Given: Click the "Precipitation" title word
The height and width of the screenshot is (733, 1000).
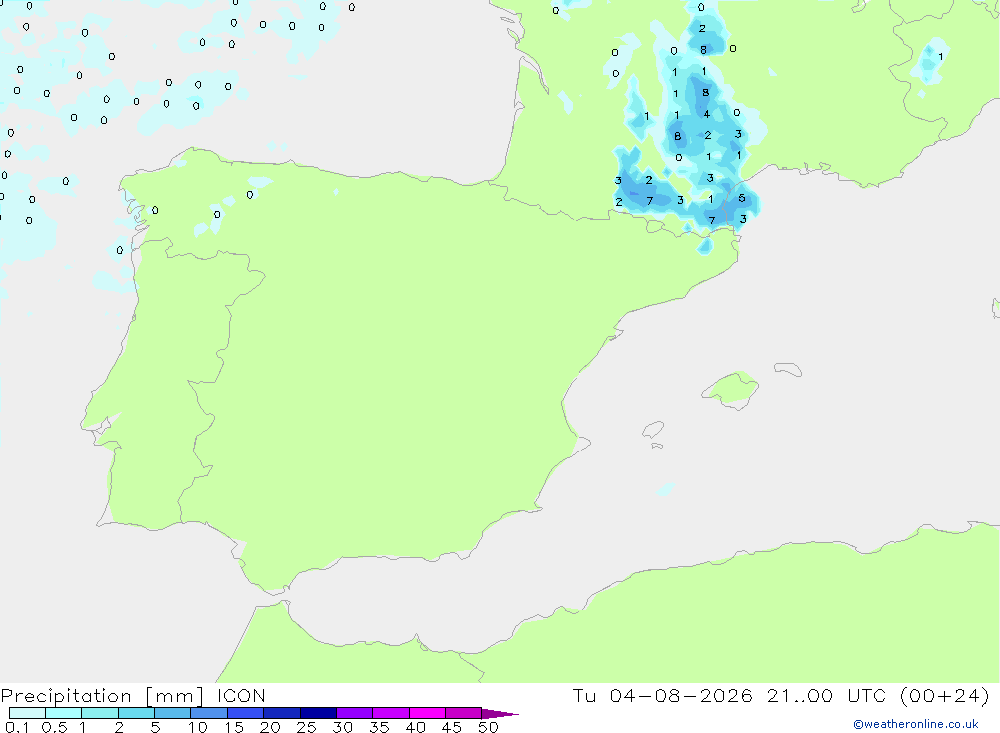Looking at the screenshot, I should (x=66, y=696).
